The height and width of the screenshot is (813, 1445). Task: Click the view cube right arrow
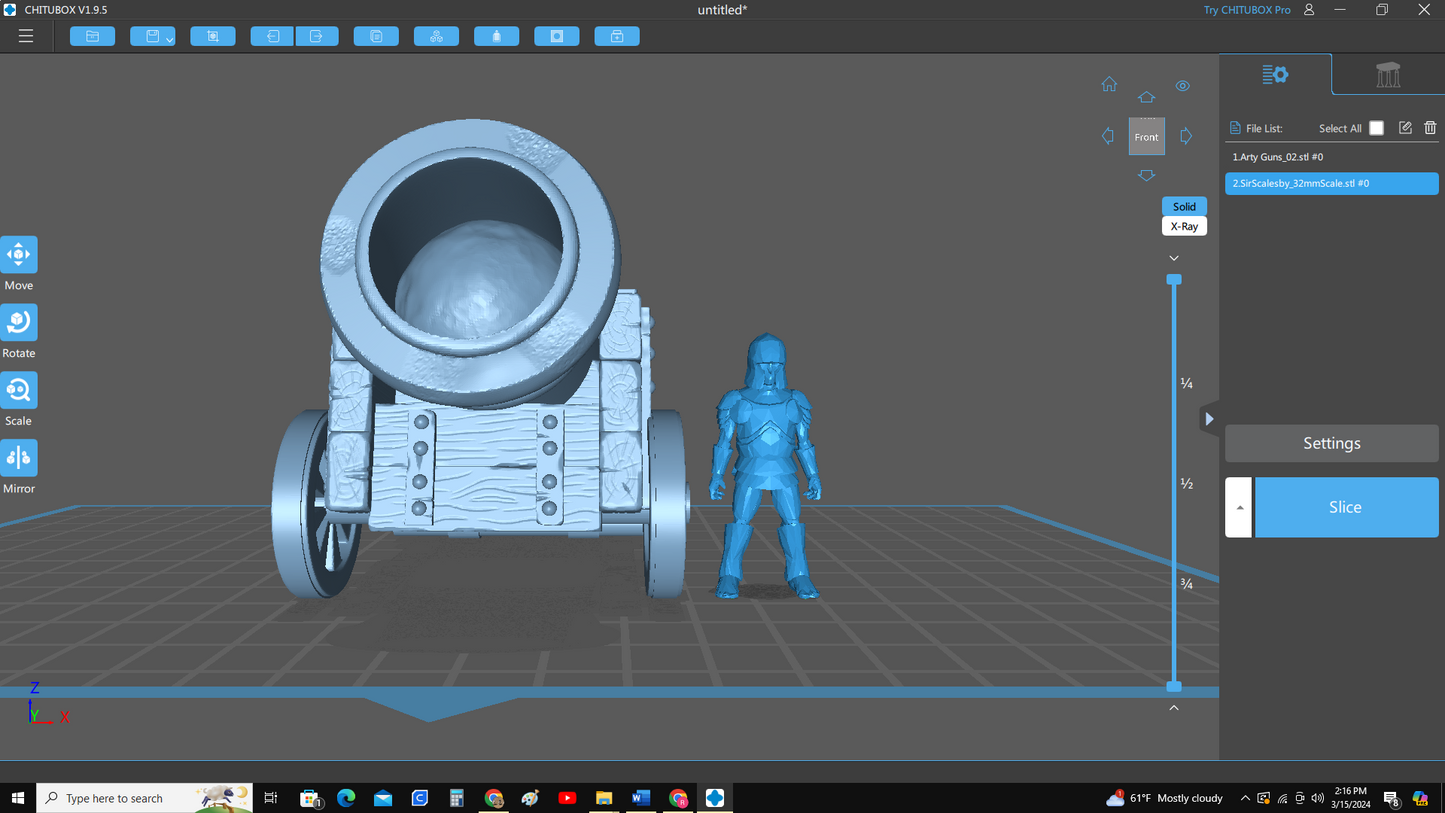[x=1185, y=136]
